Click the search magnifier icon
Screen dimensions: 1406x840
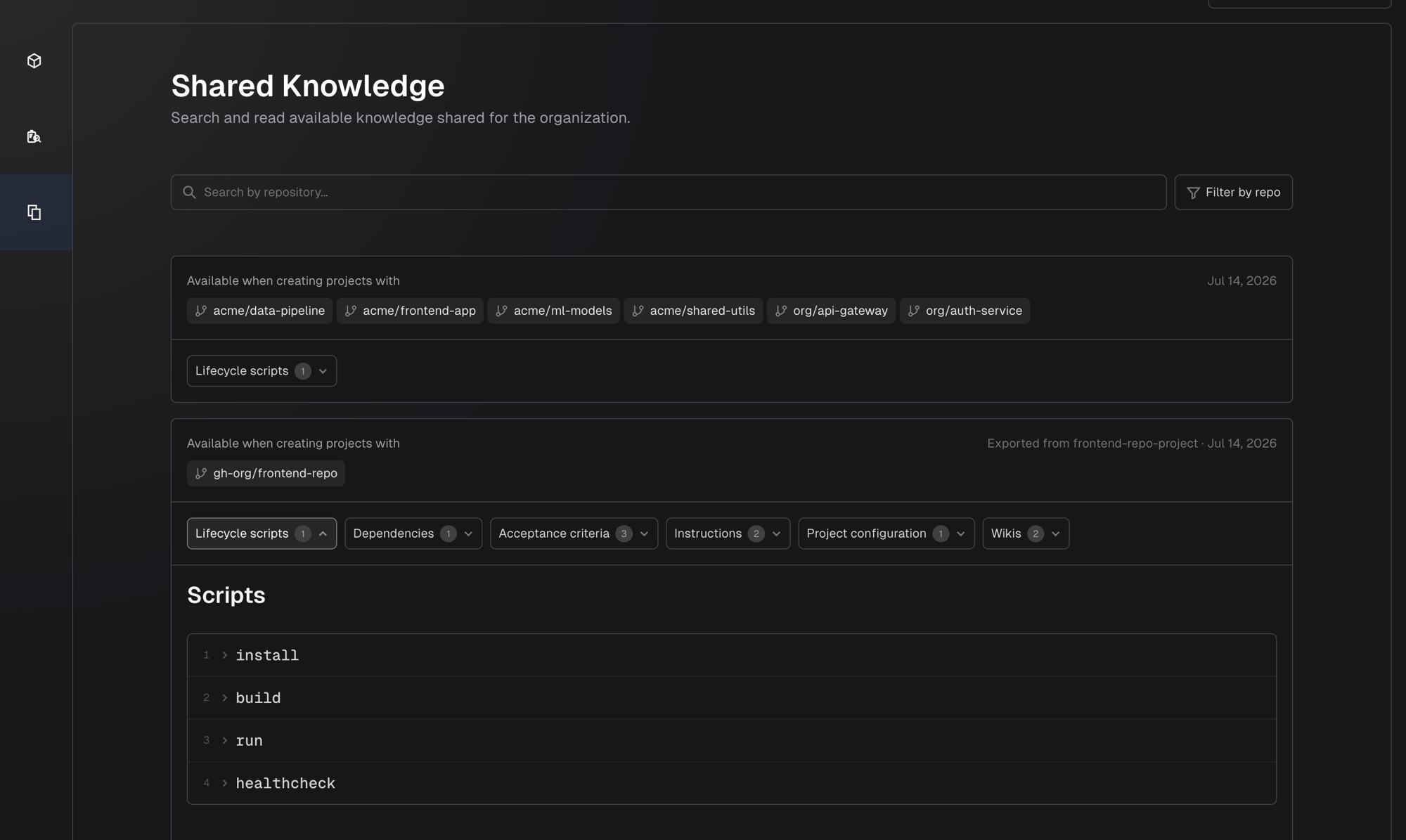[189, 192]
